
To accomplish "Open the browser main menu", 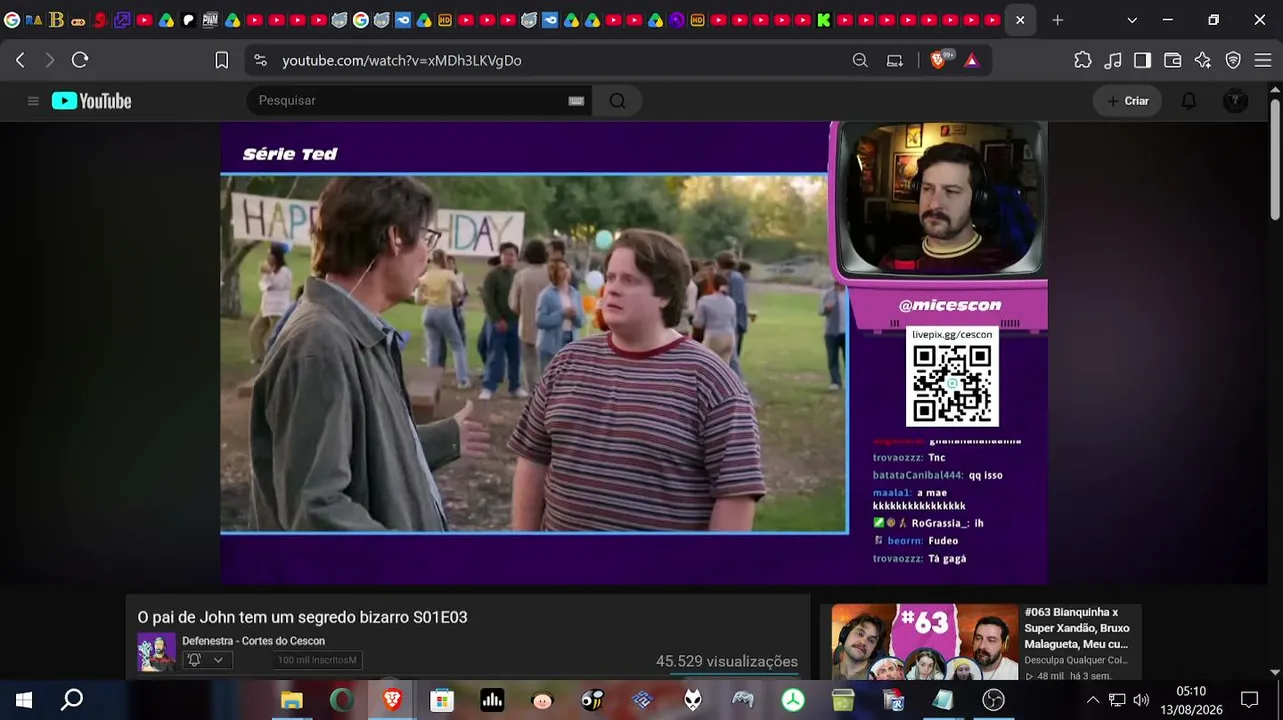I will (1262, 60).
